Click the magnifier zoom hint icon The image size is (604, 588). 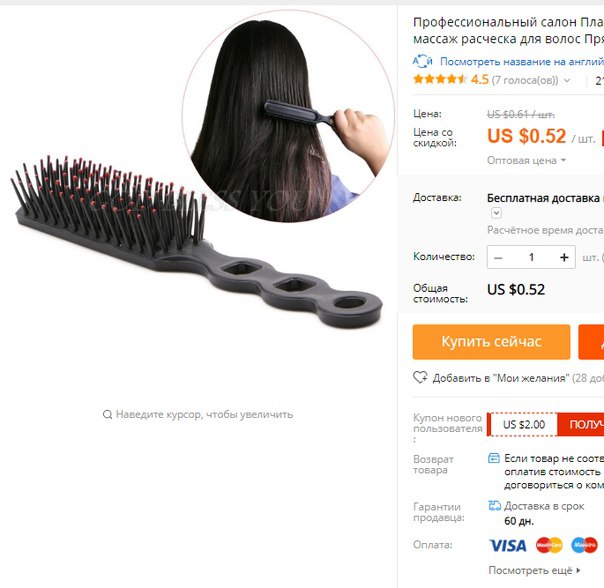click(x=107, y=415)
